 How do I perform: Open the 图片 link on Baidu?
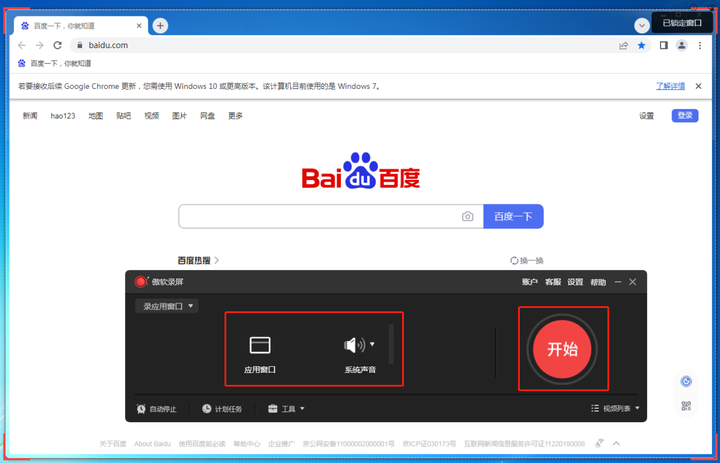tap(180, 116)
